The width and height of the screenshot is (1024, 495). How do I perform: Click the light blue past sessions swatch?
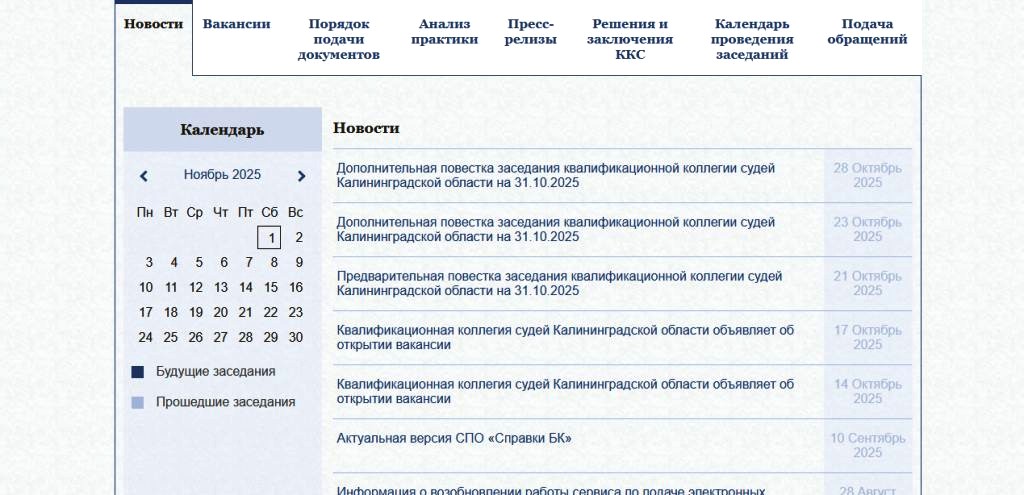pyautogui.click(x=138, y=403)
